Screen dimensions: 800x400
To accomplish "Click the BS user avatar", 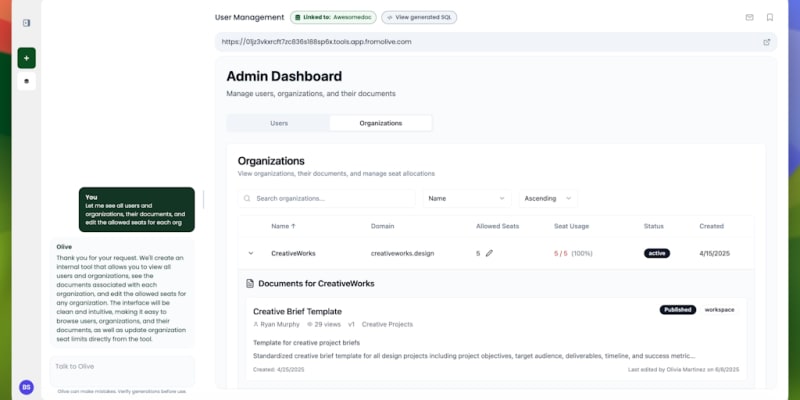I will (26, 387).
